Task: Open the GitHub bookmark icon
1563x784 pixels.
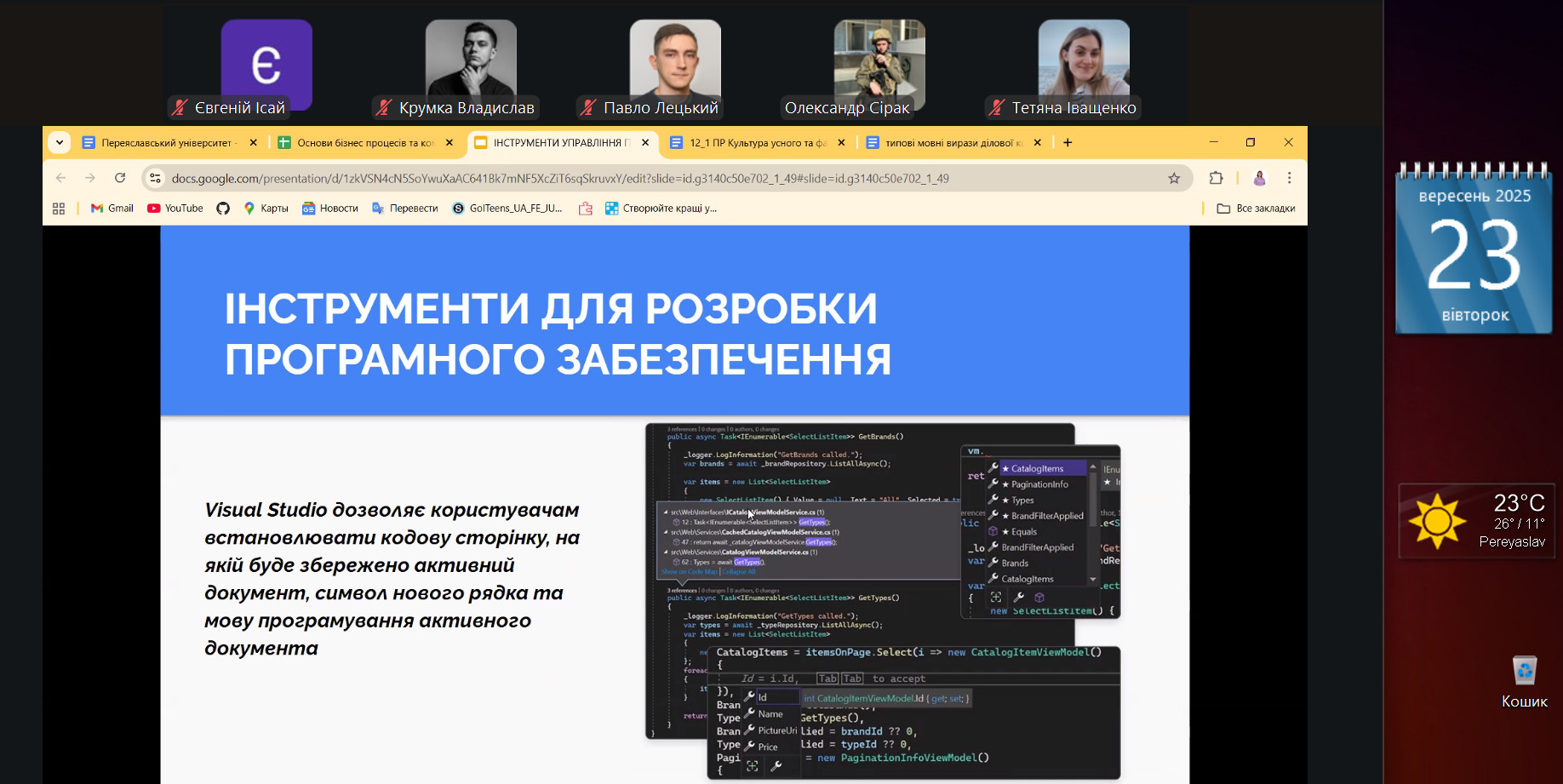Action: [223, 209]
